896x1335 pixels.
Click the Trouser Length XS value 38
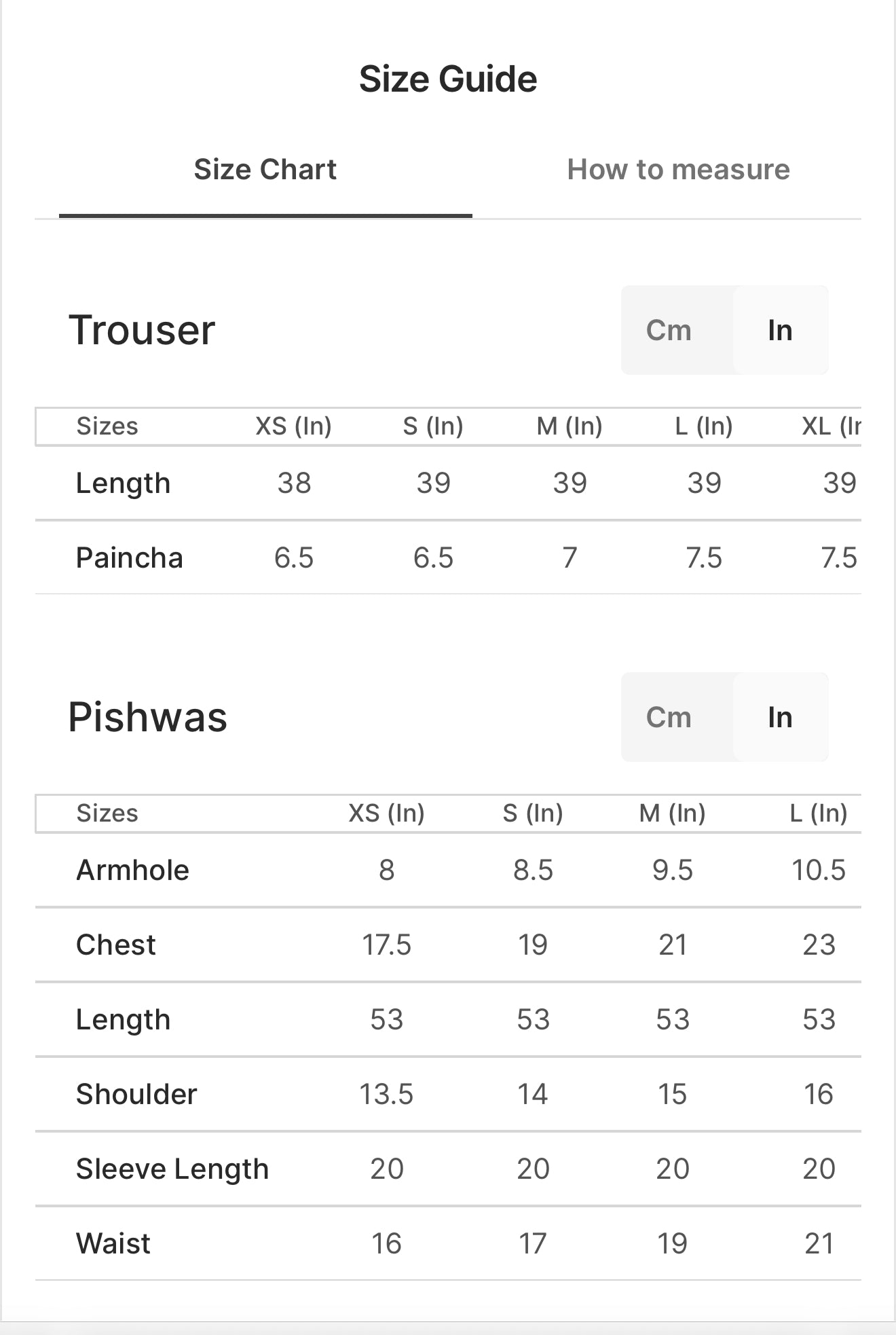294,483
